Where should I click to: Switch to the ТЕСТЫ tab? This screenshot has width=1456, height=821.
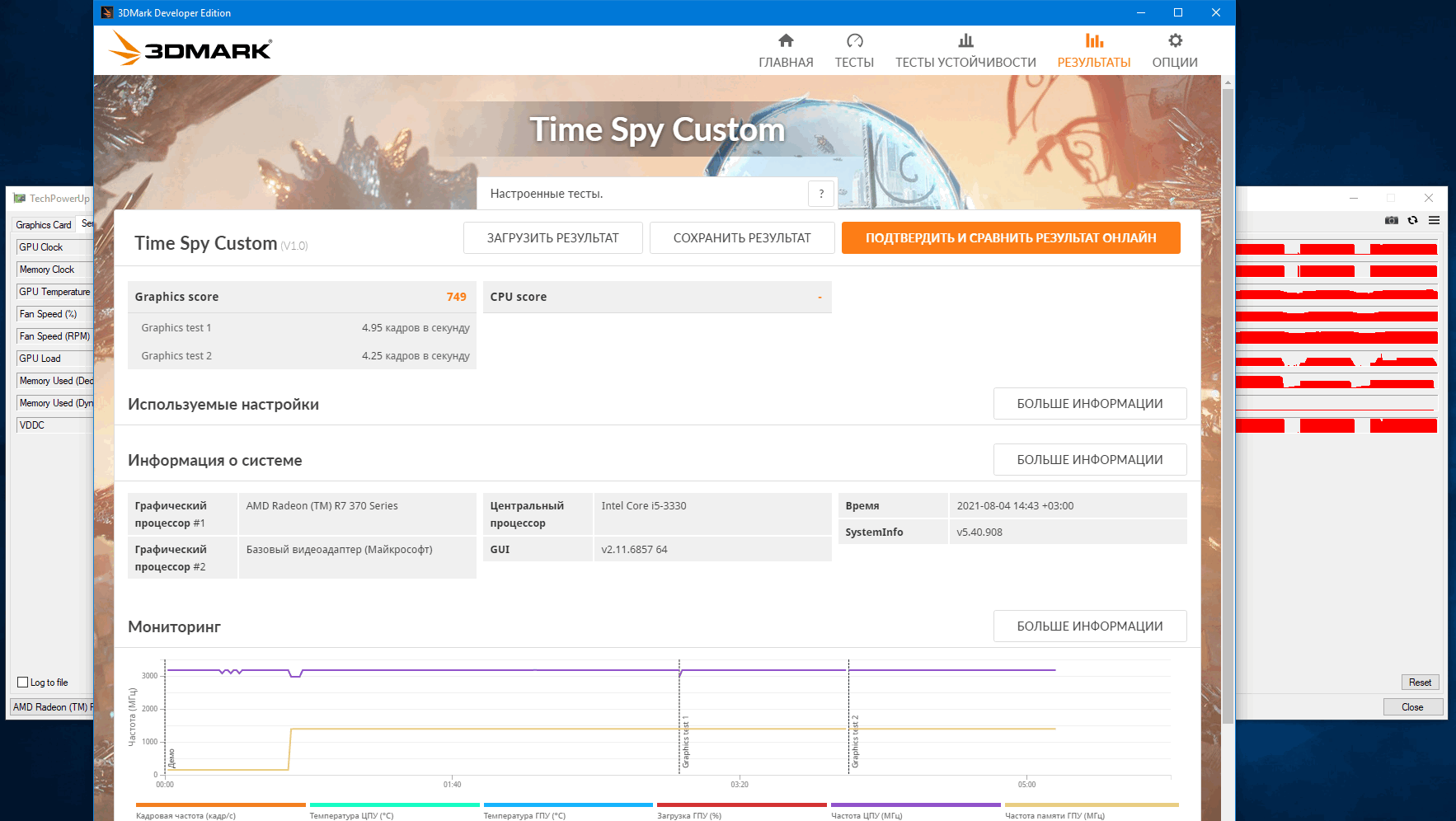point(854,51)
